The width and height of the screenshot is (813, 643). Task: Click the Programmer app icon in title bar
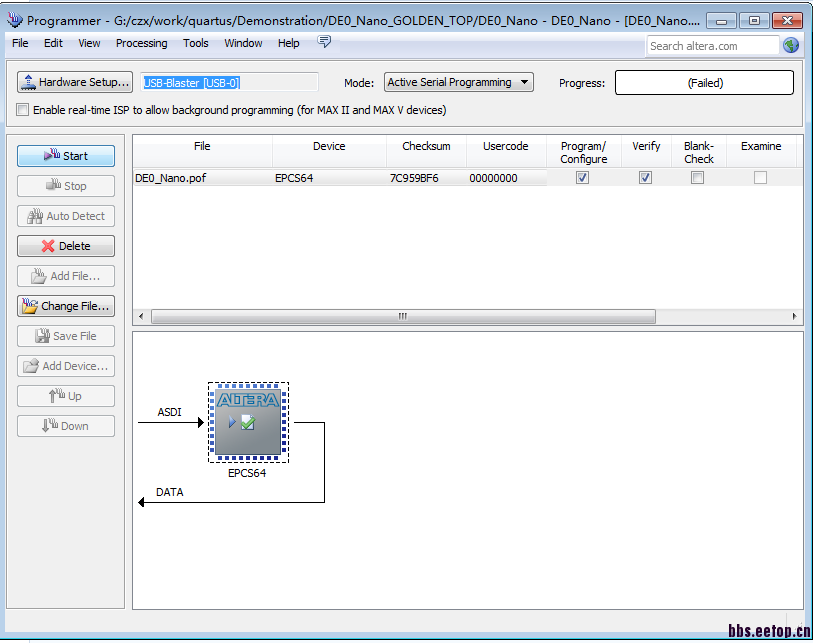click(x=15, y=20)
